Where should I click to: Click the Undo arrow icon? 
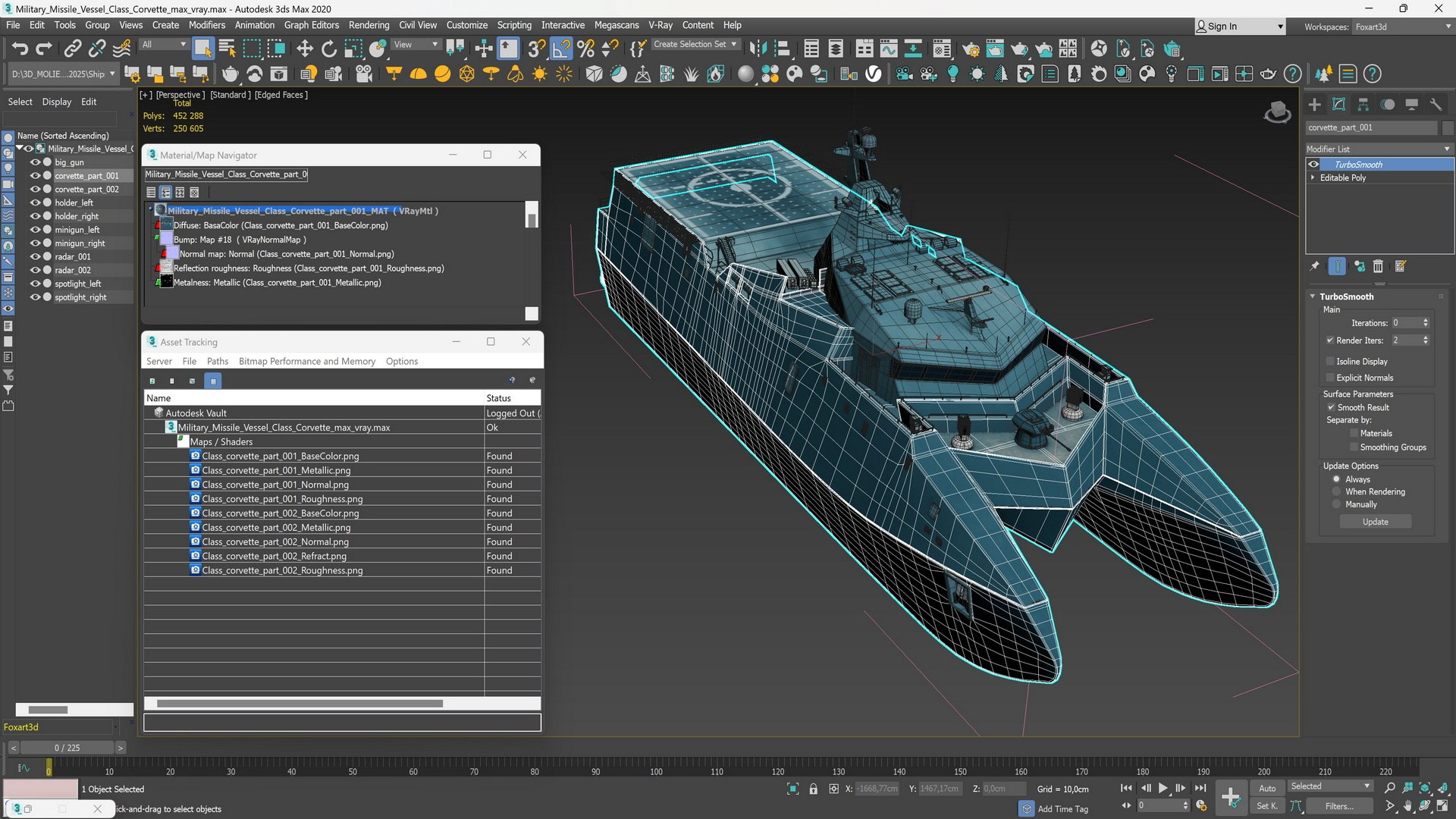(x=20, y=49)
